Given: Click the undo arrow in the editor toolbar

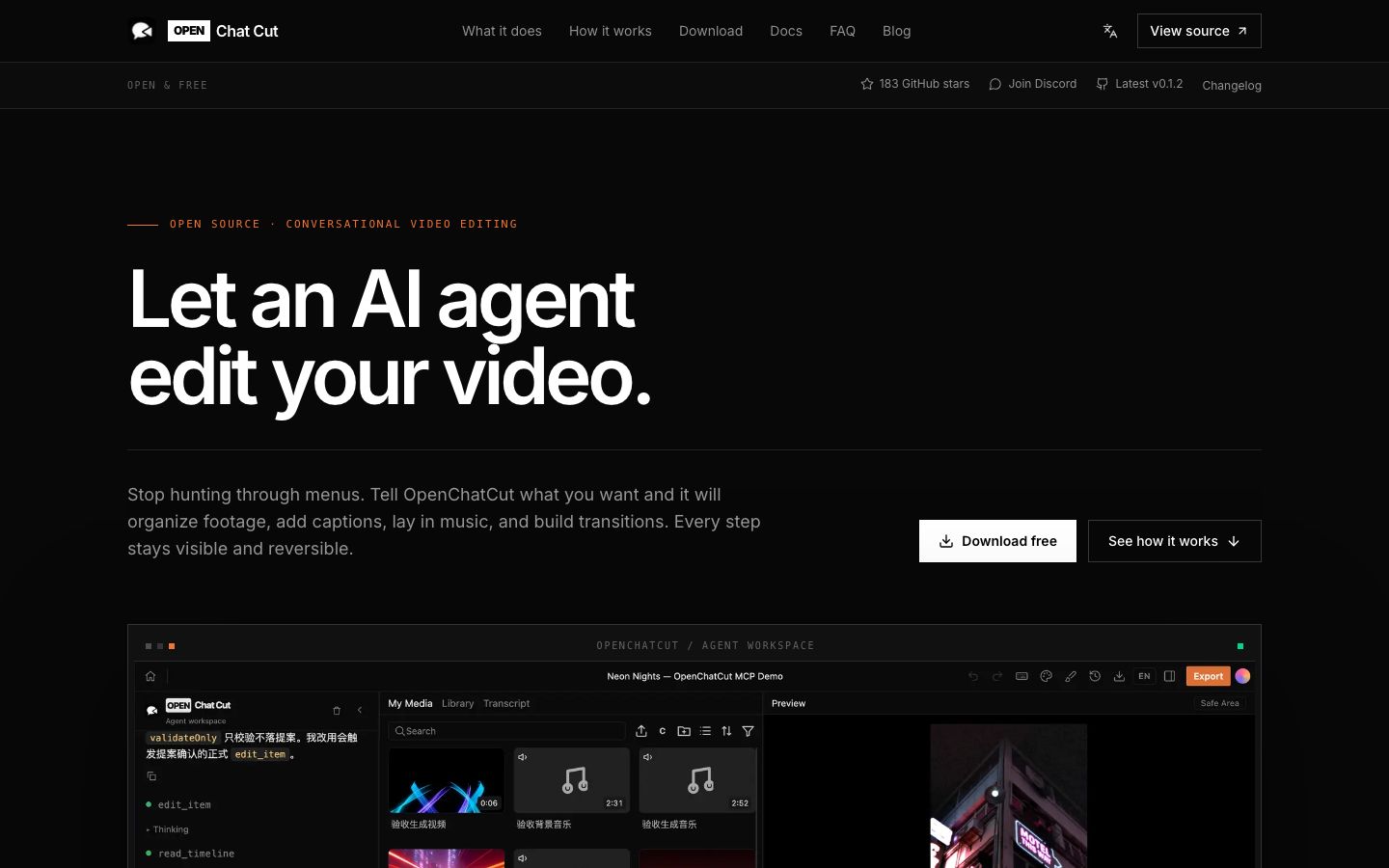Looking at the screenshot, I should point(973,676).
